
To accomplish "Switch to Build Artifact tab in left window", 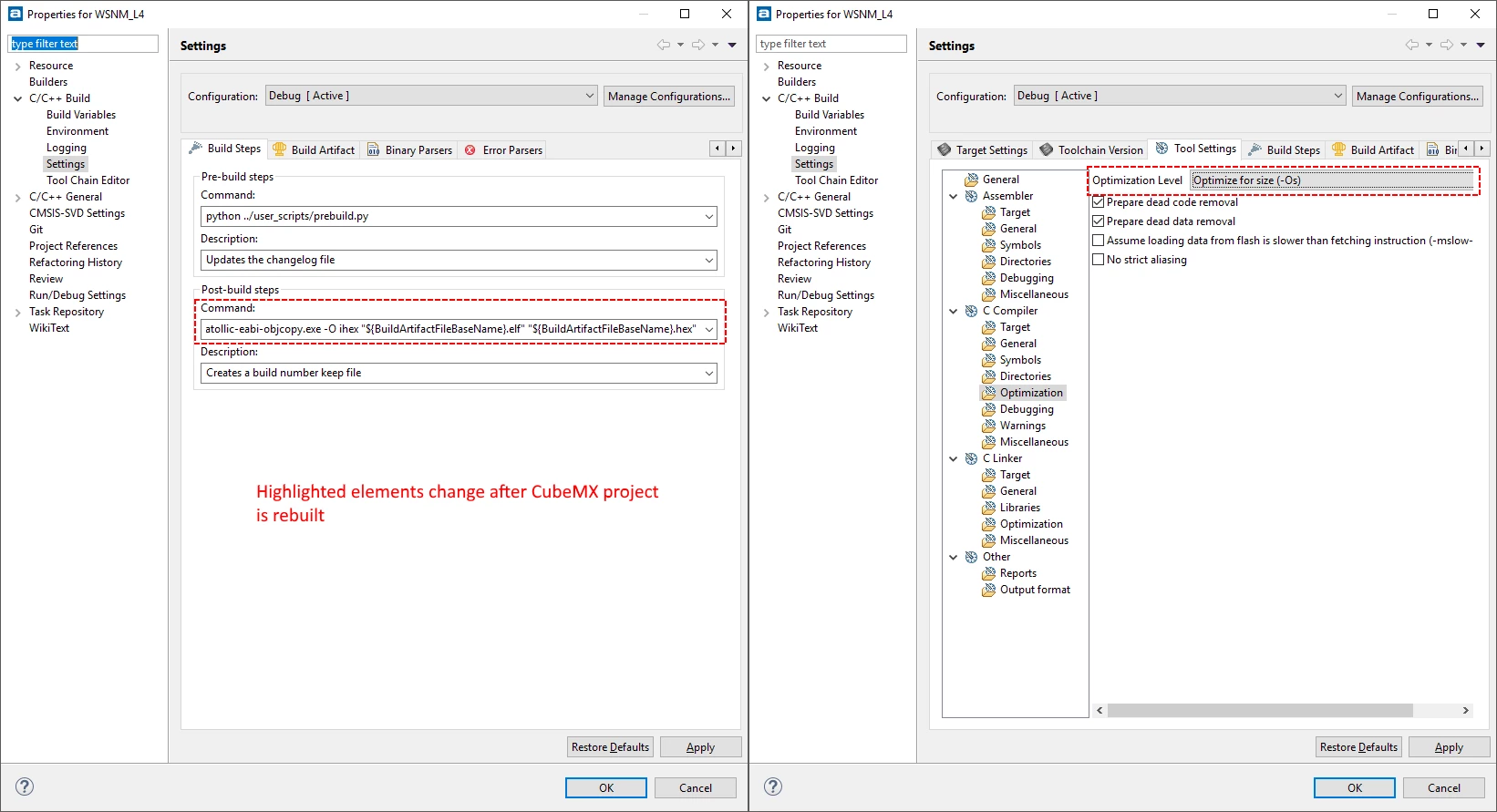I will coord(314,149).
